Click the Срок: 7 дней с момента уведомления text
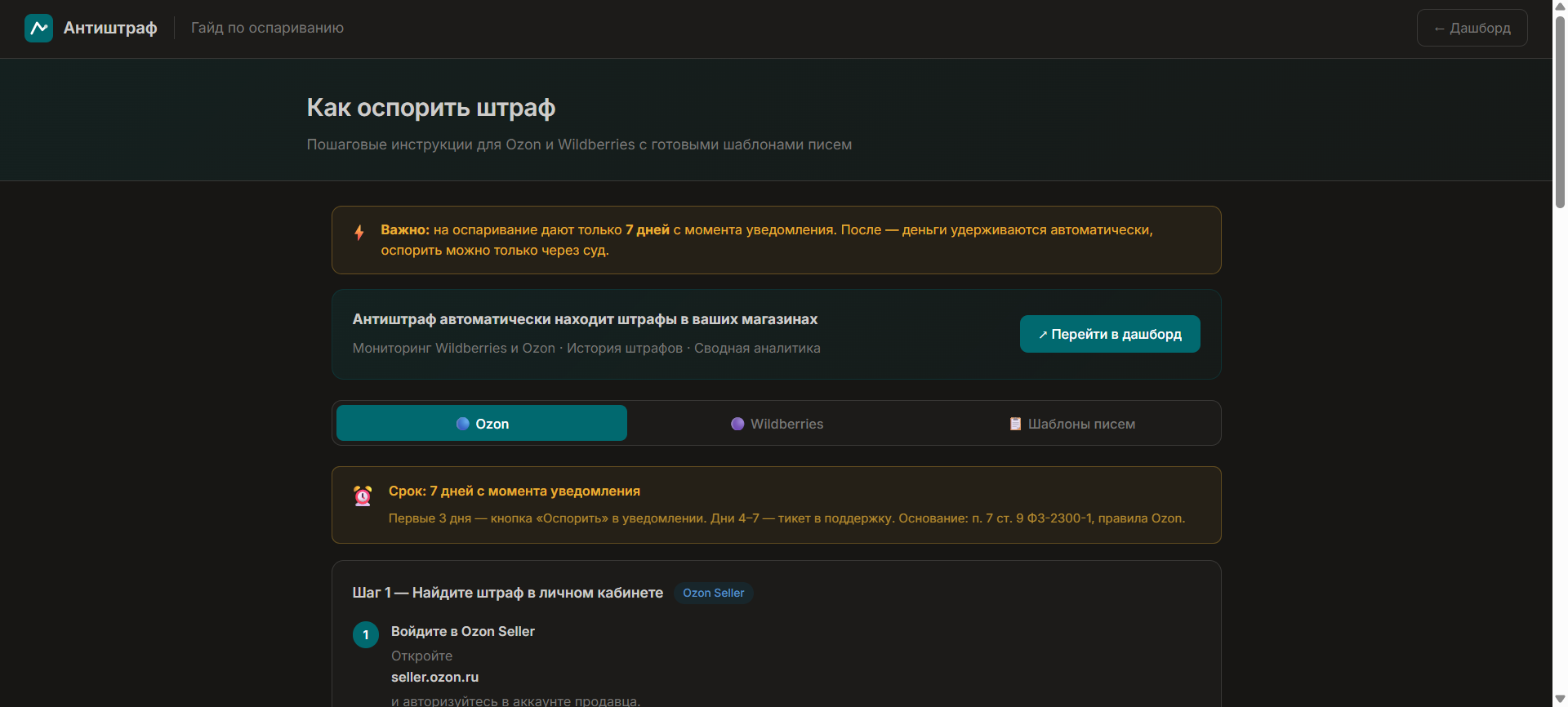Viewport: 1568px width, 707px height. click(x=514, y=491)
